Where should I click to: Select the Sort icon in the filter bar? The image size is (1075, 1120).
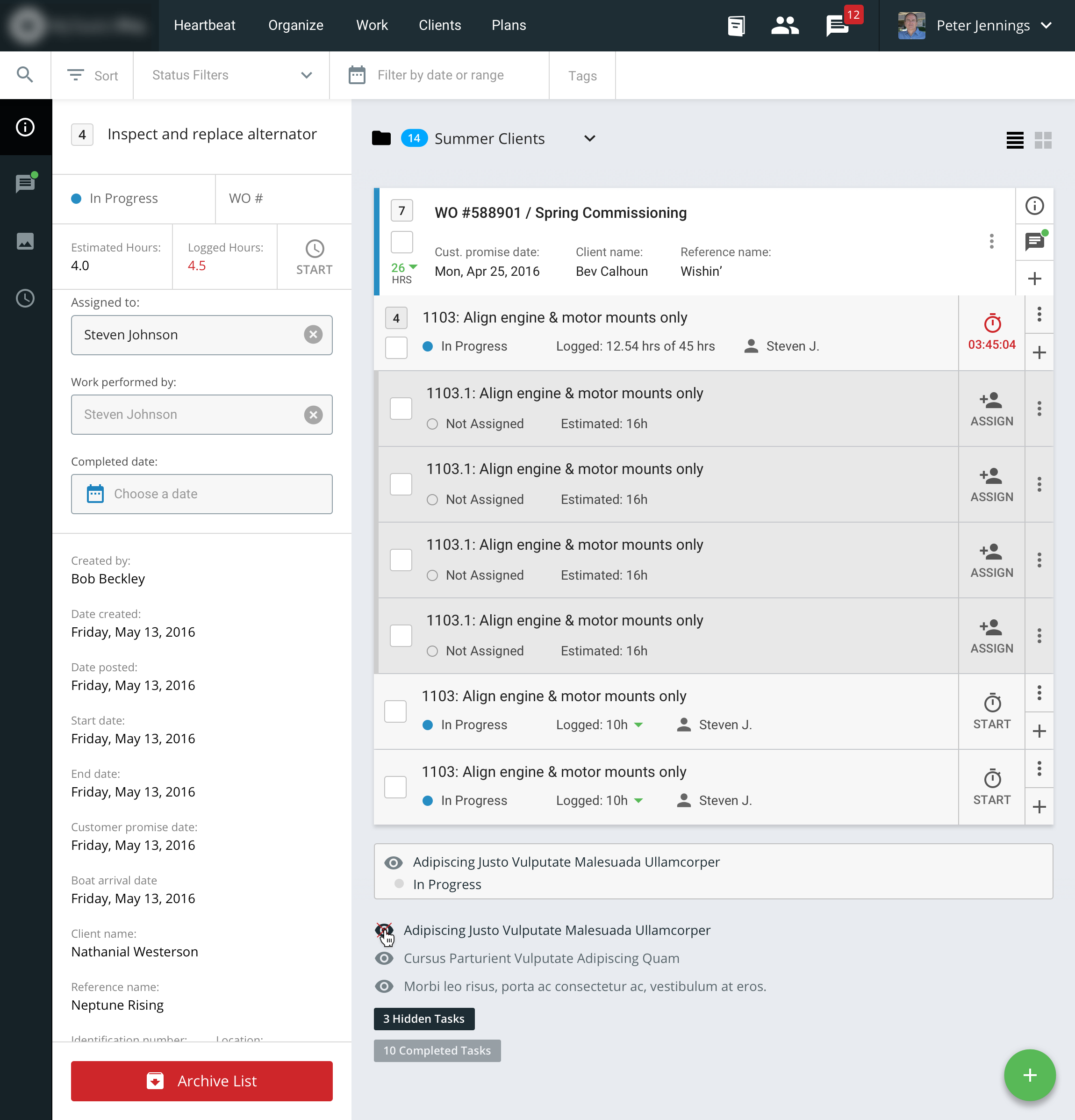click(75, 75)
